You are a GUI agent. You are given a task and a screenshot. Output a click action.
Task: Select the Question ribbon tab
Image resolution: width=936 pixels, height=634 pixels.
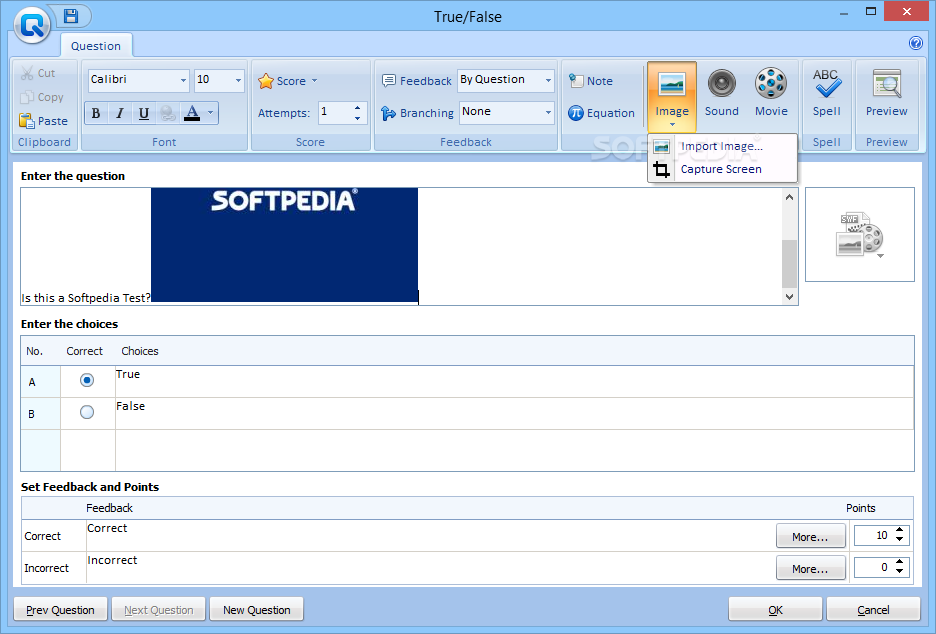(x=96, y=46)
